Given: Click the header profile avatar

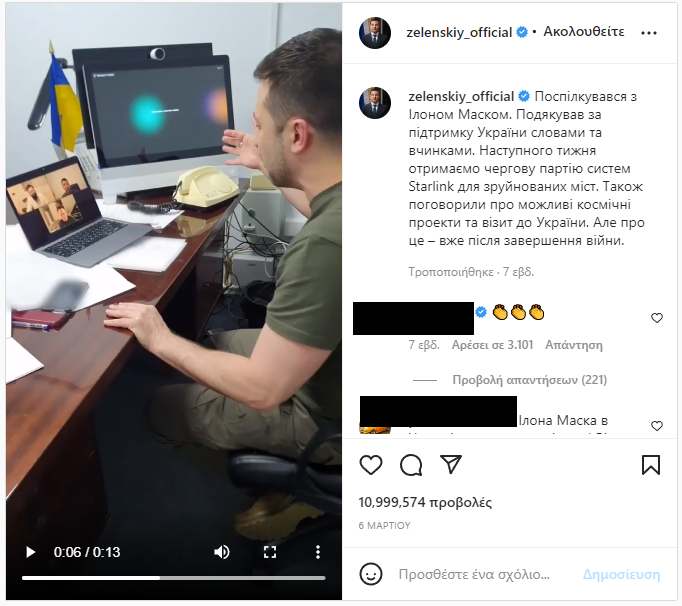Looking at the screenshot, I should [375, 33].
